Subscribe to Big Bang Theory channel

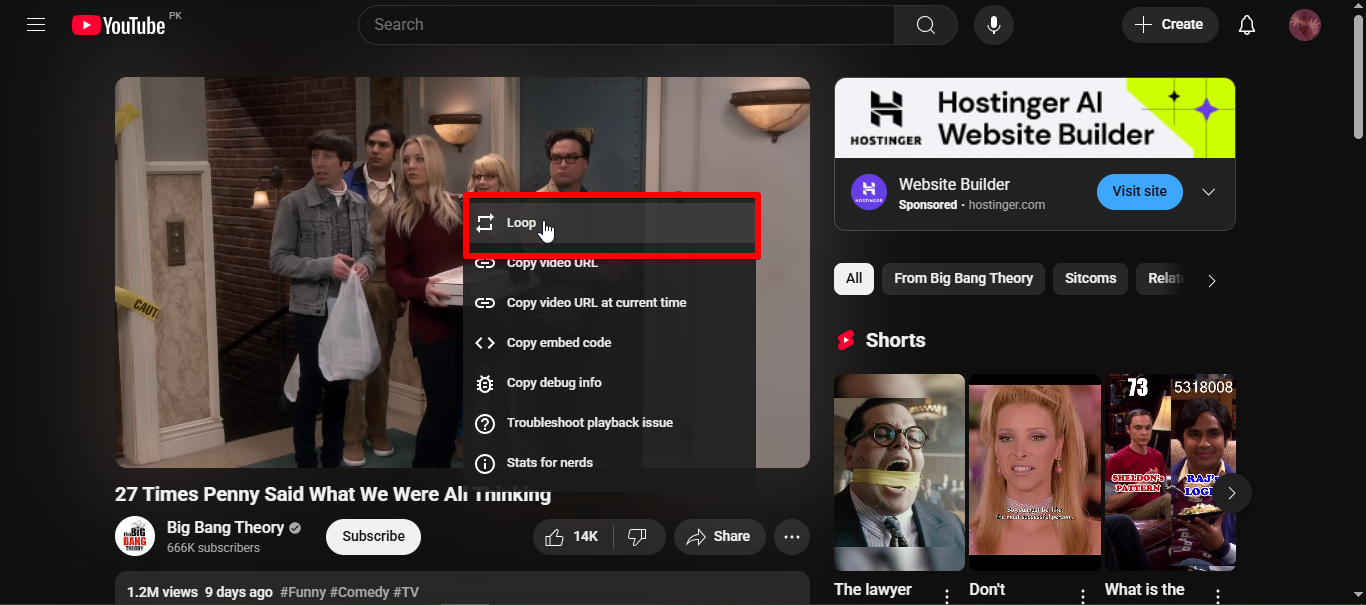coord(373,537)
